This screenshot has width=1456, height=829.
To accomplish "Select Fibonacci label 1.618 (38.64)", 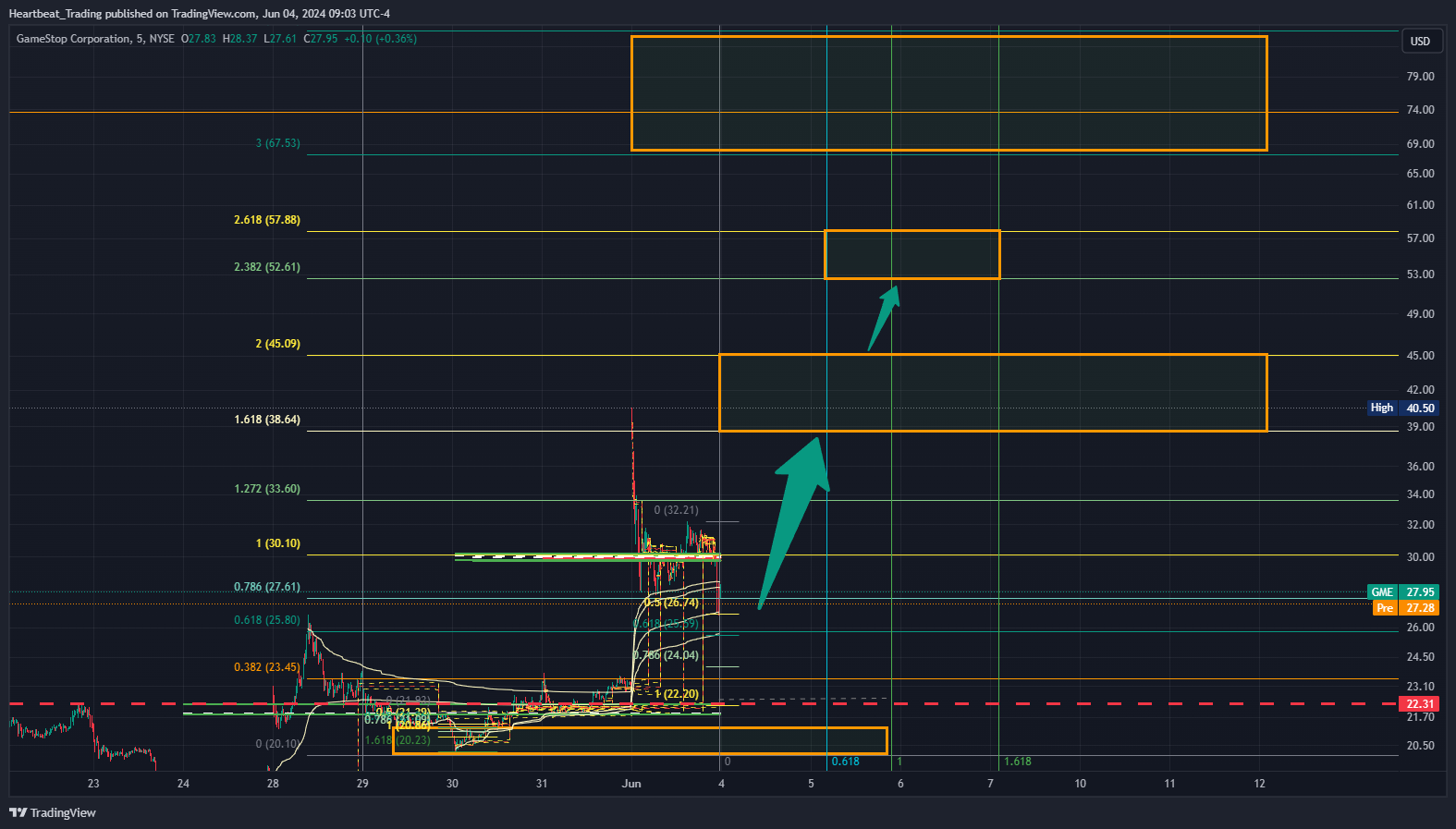I will 267,420.
